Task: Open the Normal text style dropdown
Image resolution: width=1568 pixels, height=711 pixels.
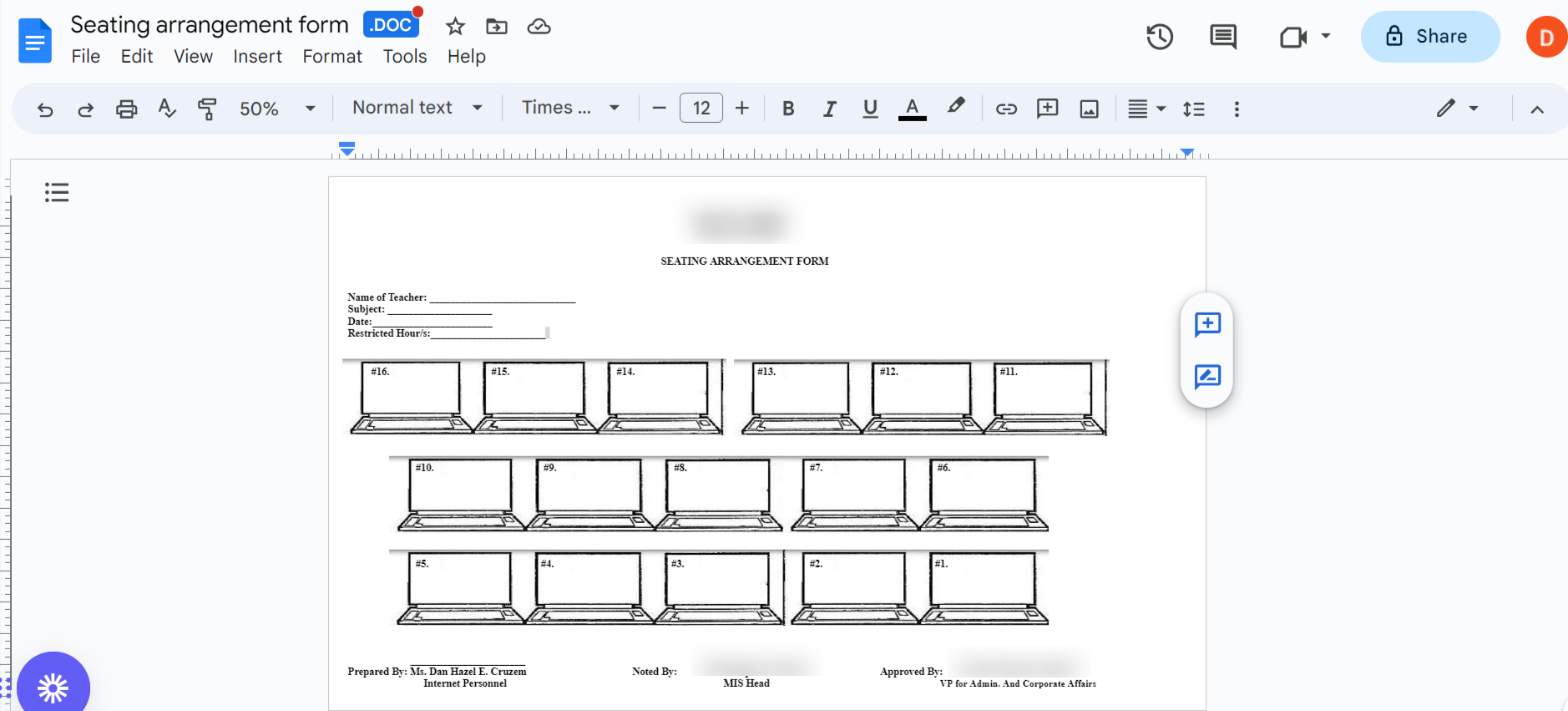Action: click(x=417, y=108)
